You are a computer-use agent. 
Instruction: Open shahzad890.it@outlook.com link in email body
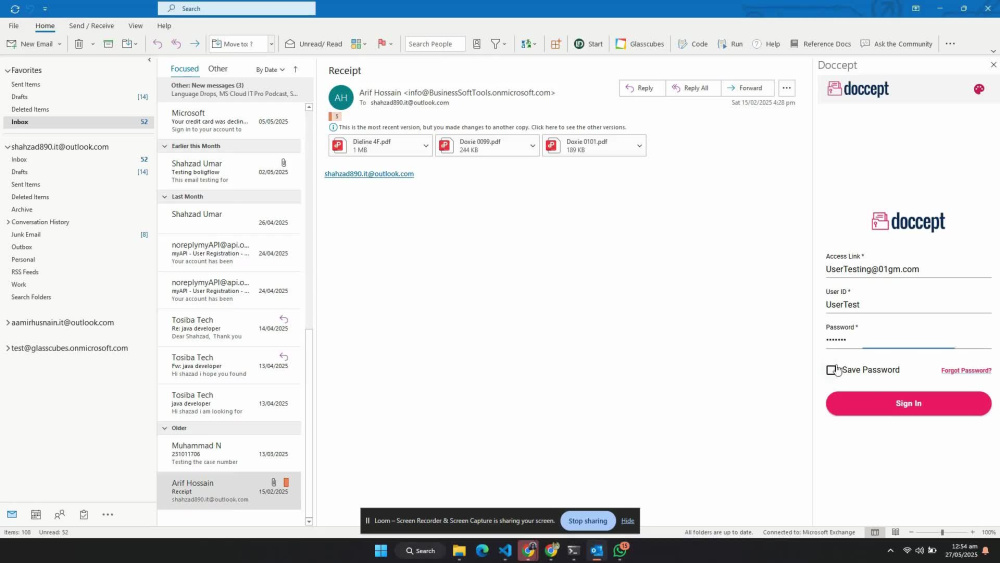click(x=369, y=173)
